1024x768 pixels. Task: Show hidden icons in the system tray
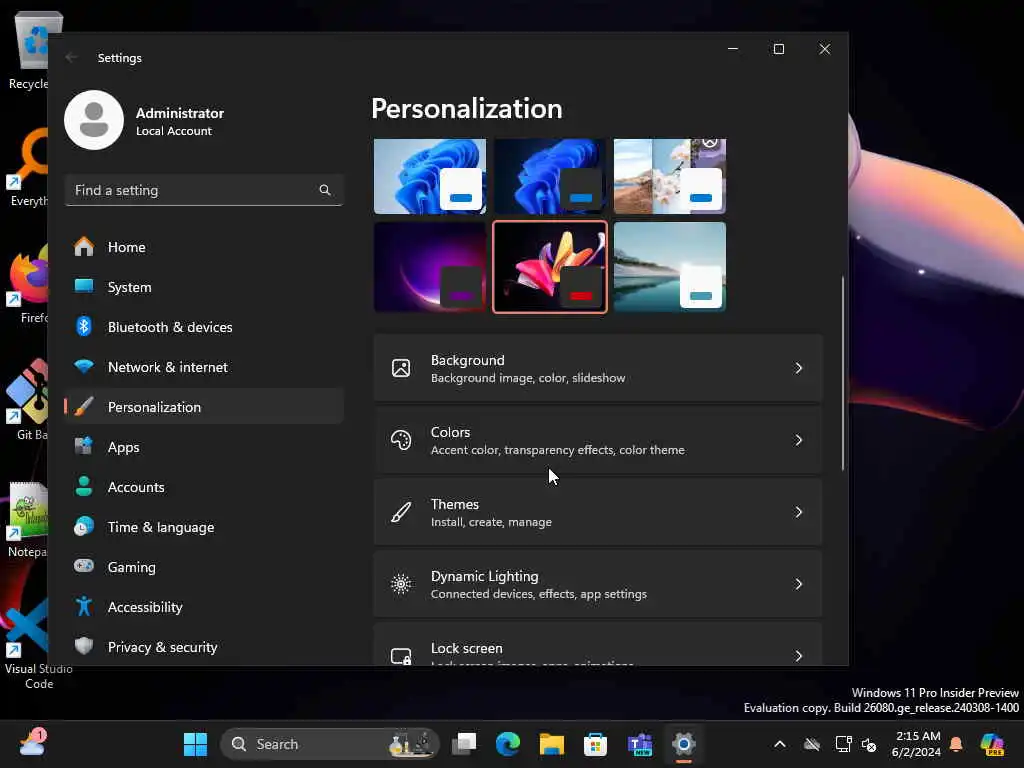tap(780, 744)
